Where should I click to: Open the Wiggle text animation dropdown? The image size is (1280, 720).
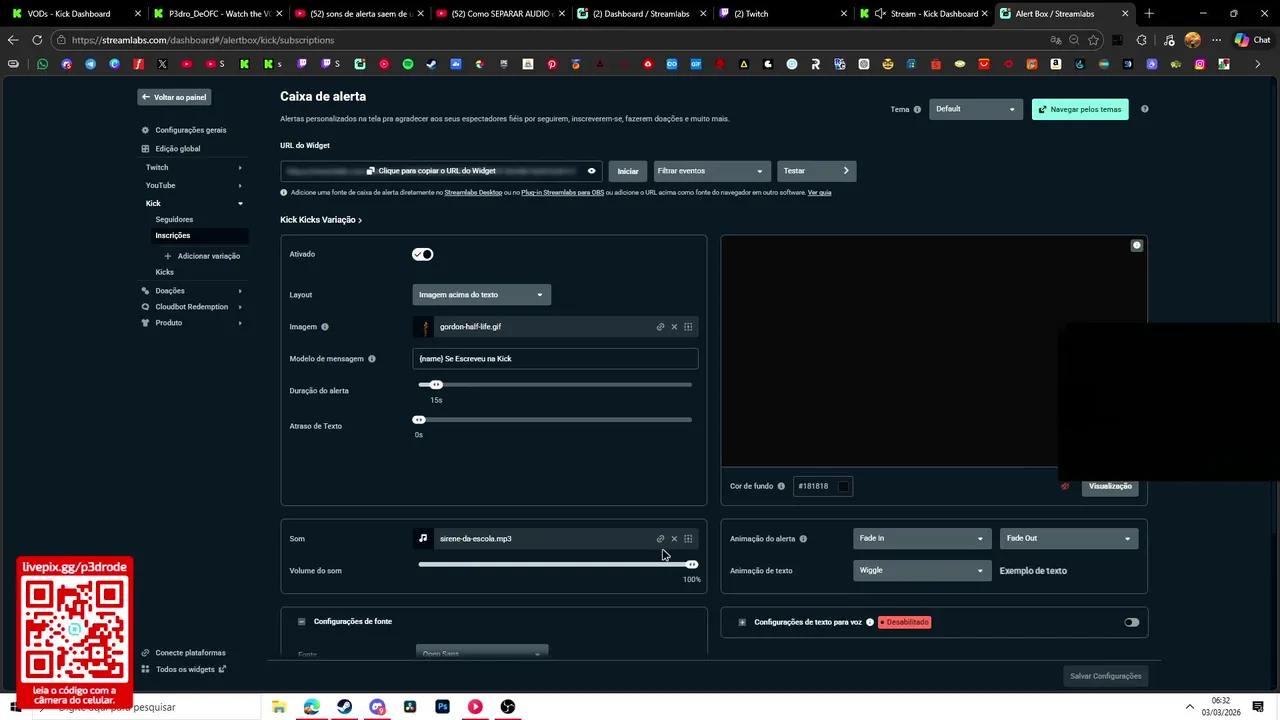[921, 570]
